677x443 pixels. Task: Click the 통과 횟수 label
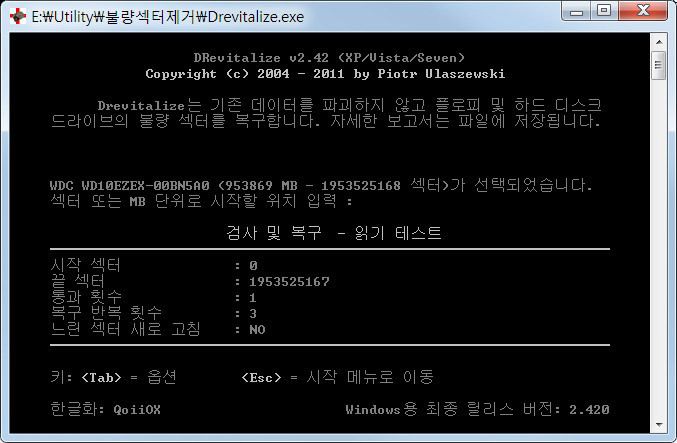pos(86,297)
